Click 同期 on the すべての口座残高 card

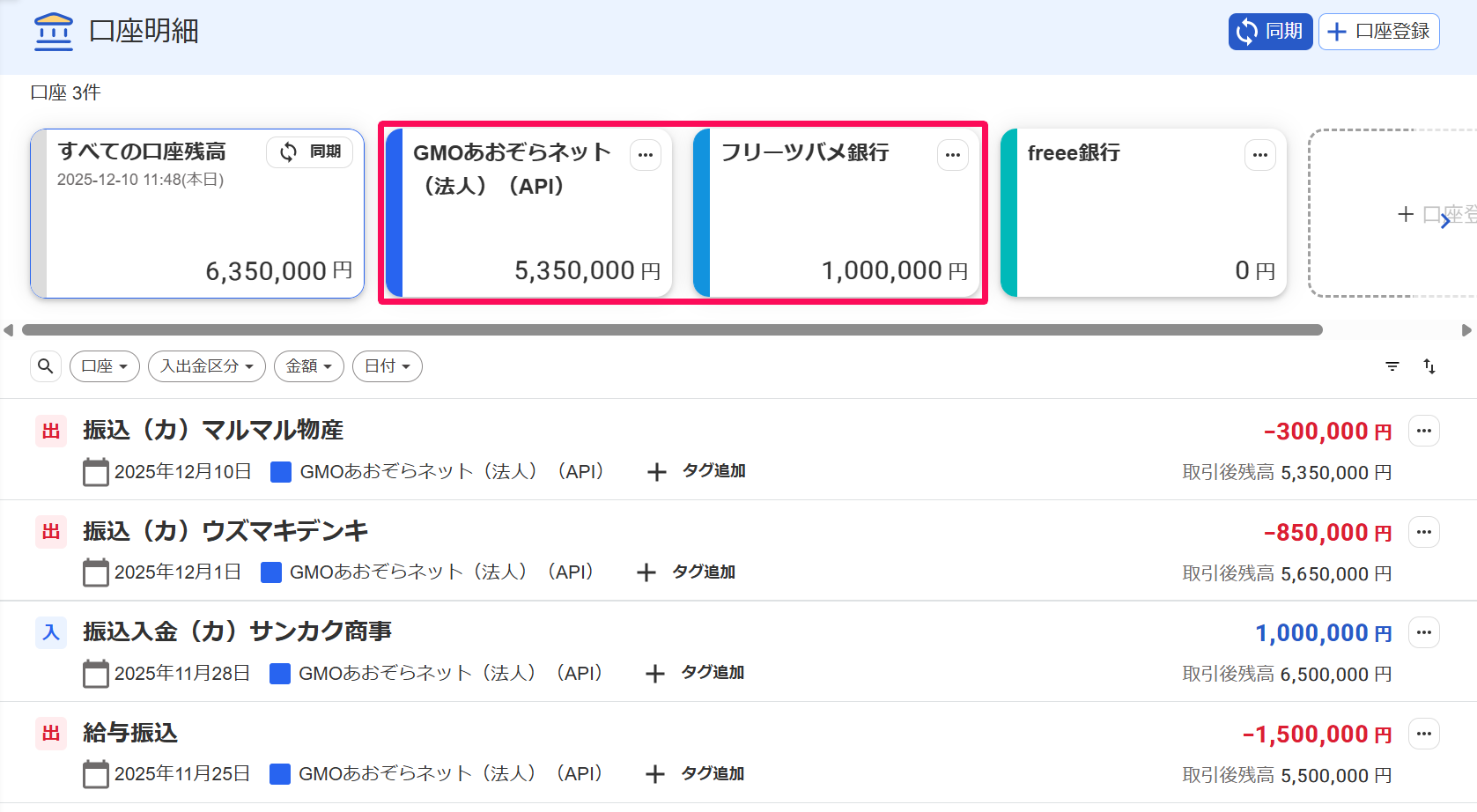(x=310, y=152)
